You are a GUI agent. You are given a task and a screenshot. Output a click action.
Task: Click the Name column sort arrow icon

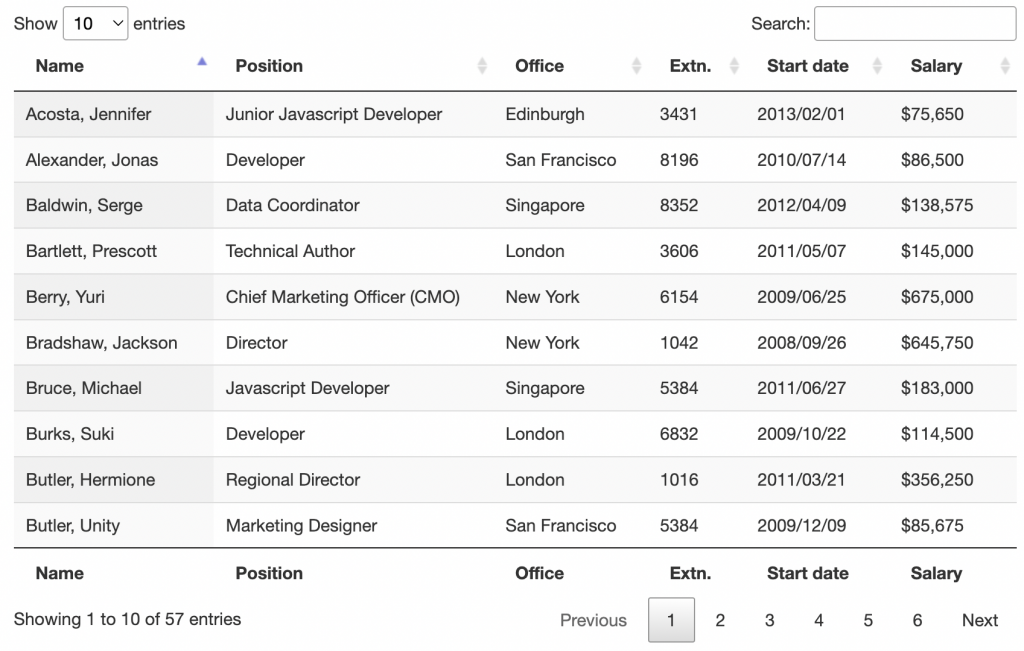point(202,63)
